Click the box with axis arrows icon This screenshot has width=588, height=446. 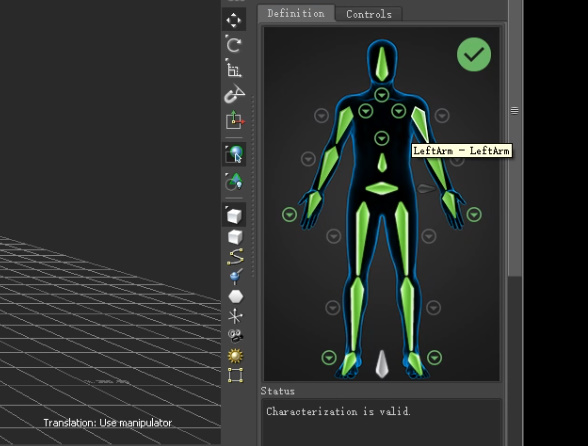coord(234,120)
